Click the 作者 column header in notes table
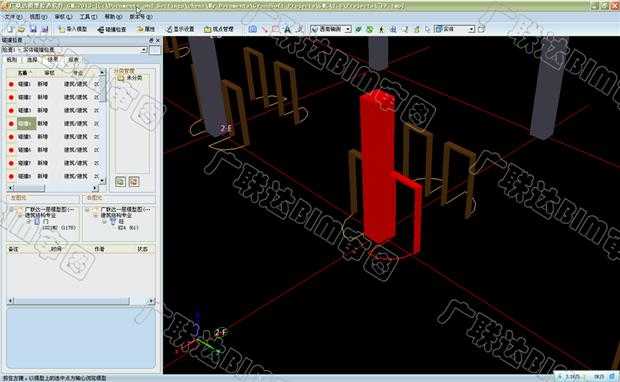 pos(99,250)
